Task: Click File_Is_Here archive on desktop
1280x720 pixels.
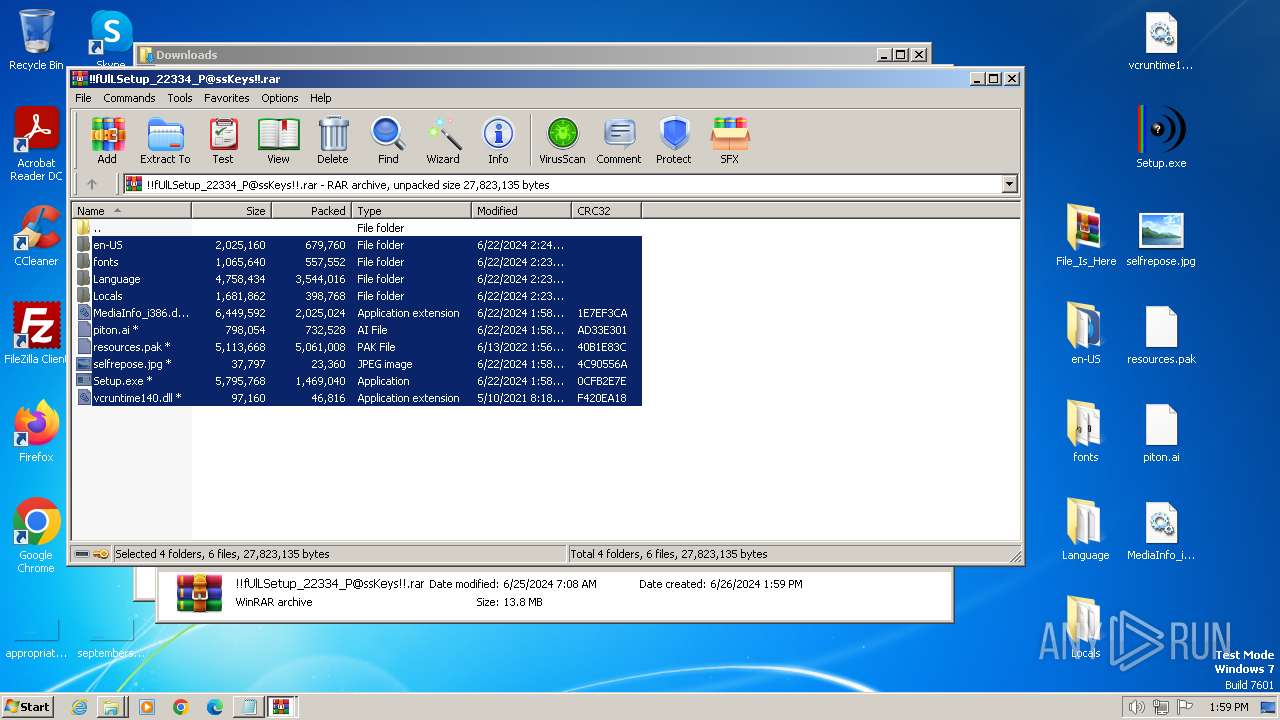Action: (x=1086, y=236)
